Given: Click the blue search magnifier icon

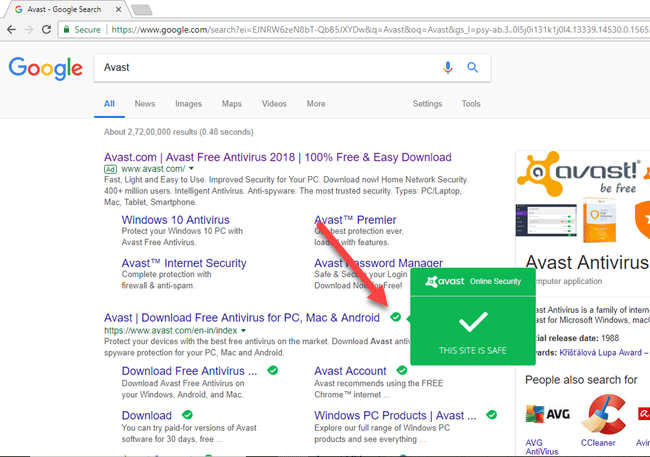Looking at the screenshot, I should click(x=473, y=67).
